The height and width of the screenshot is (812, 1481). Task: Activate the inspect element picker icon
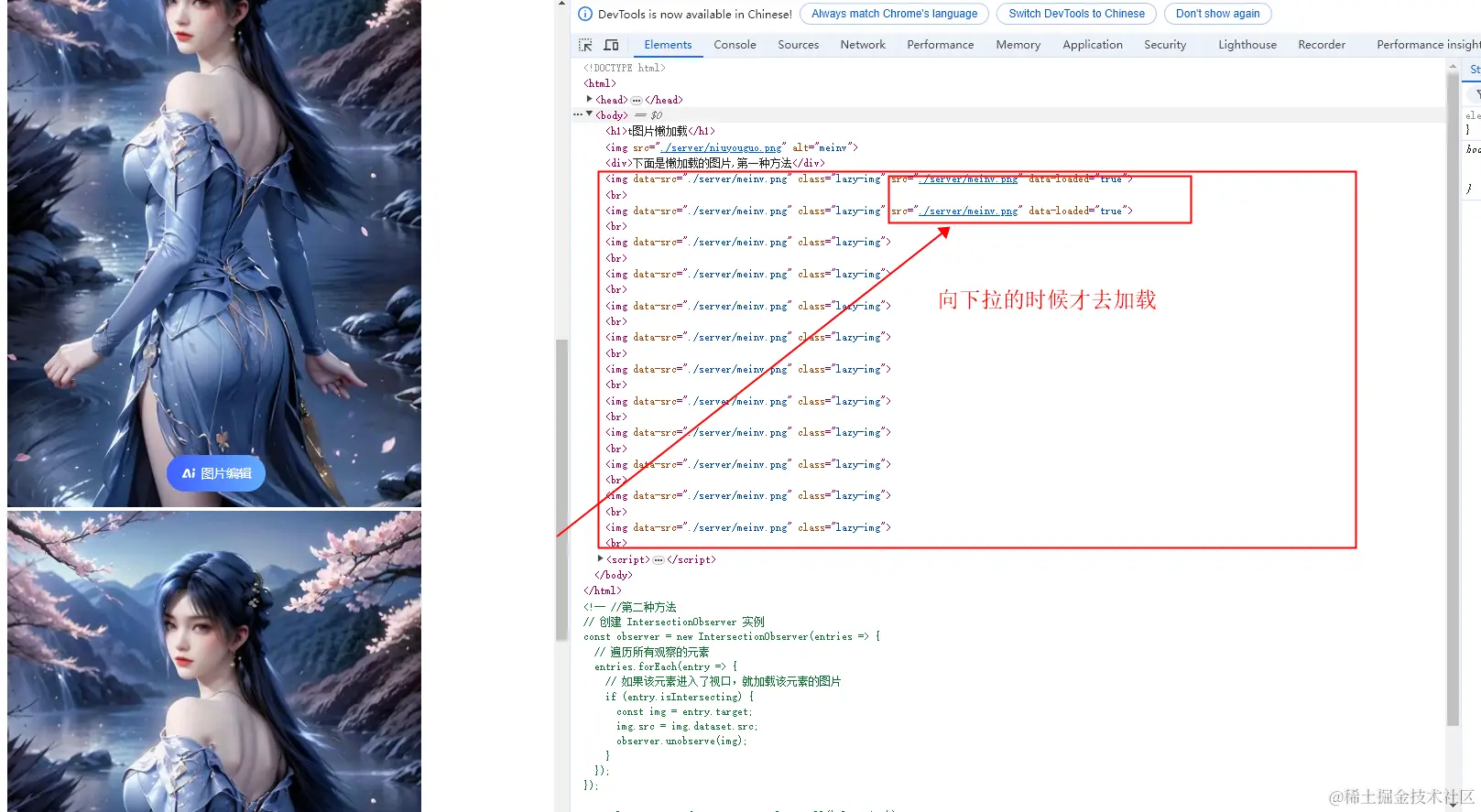pos(585,45)
